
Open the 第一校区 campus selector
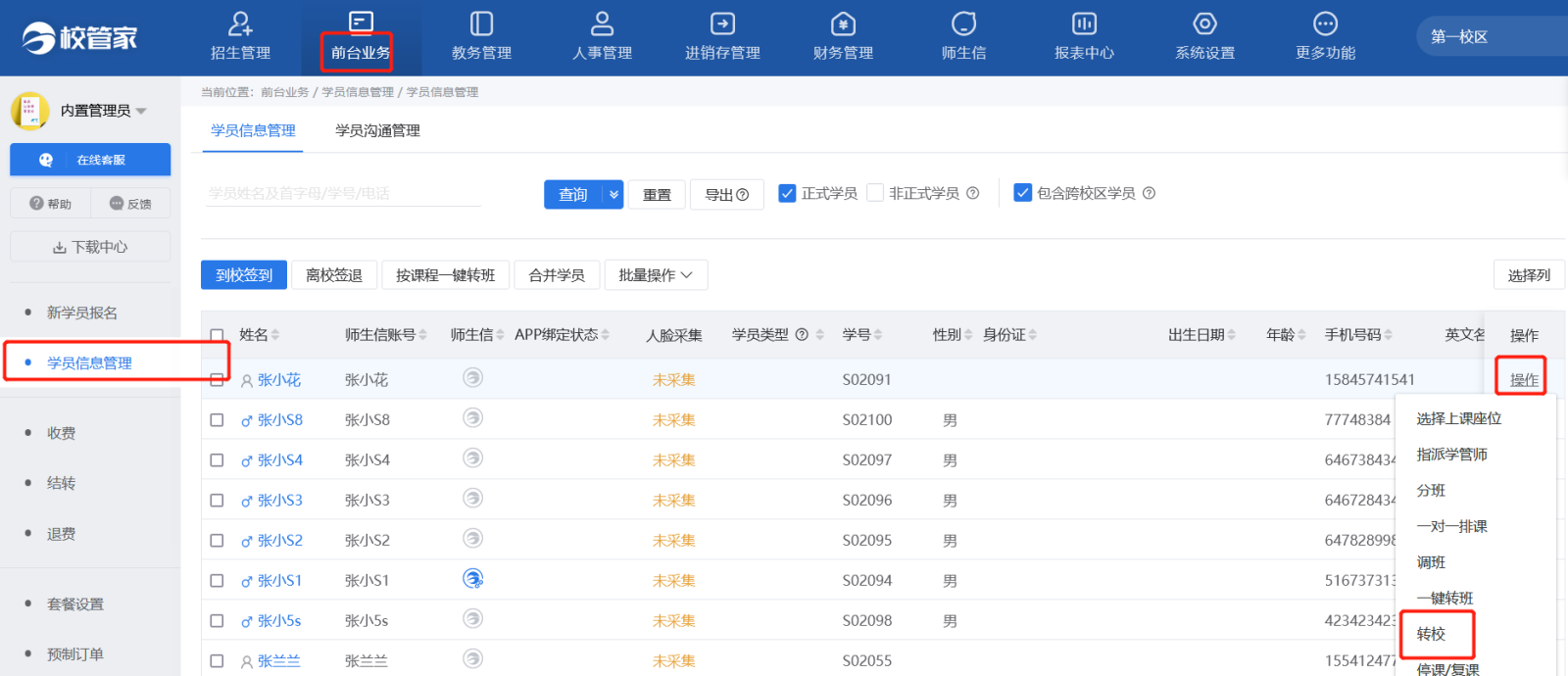coord(1492,37)
